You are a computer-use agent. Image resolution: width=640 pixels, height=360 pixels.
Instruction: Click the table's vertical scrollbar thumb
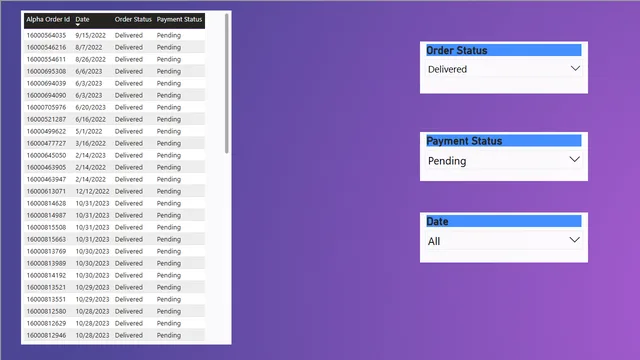click(227, 84)
